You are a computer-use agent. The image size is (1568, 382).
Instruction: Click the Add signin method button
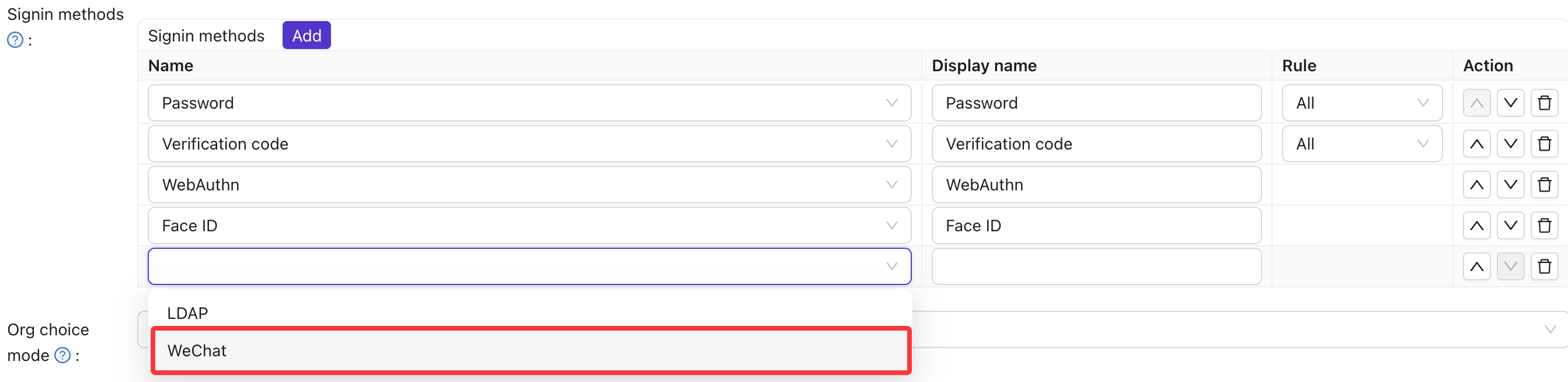point(306,35)
